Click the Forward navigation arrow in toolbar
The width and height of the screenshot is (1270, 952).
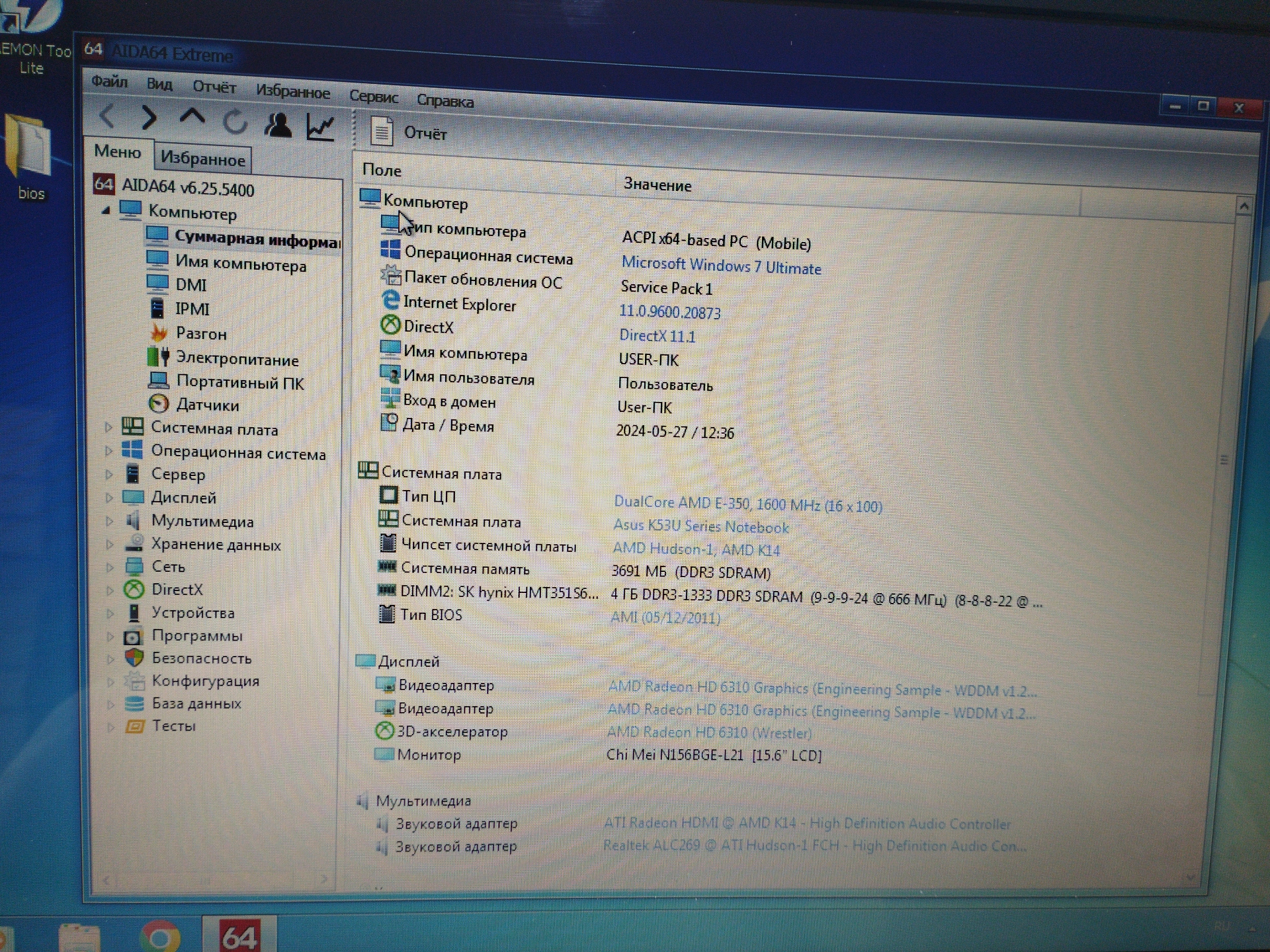click(149, 118)
